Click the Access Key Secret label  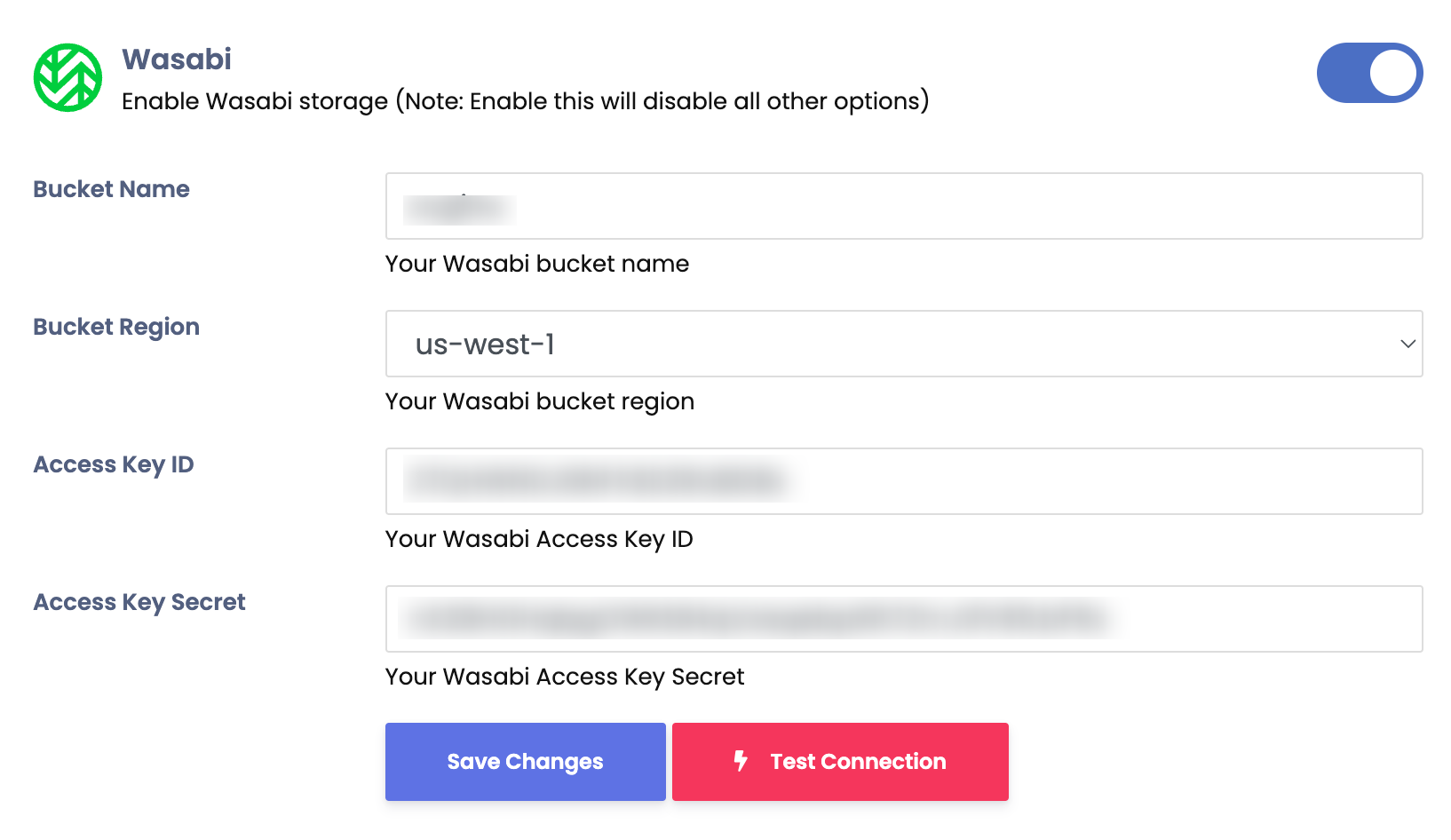click(139, 602)
